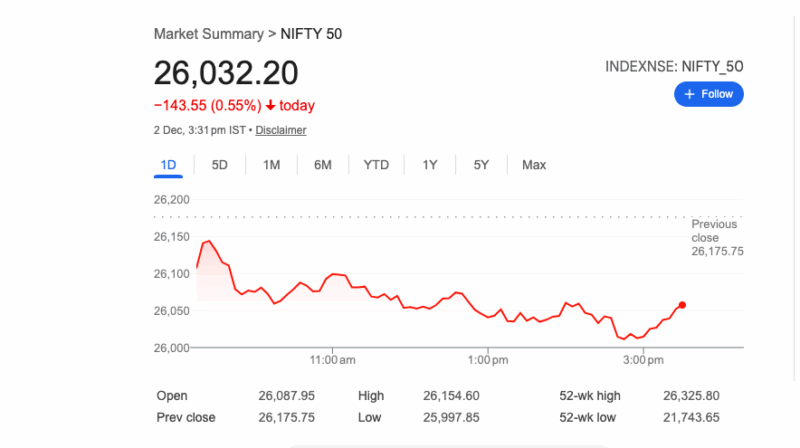Select the 1Y chart range

click(430, 165)
